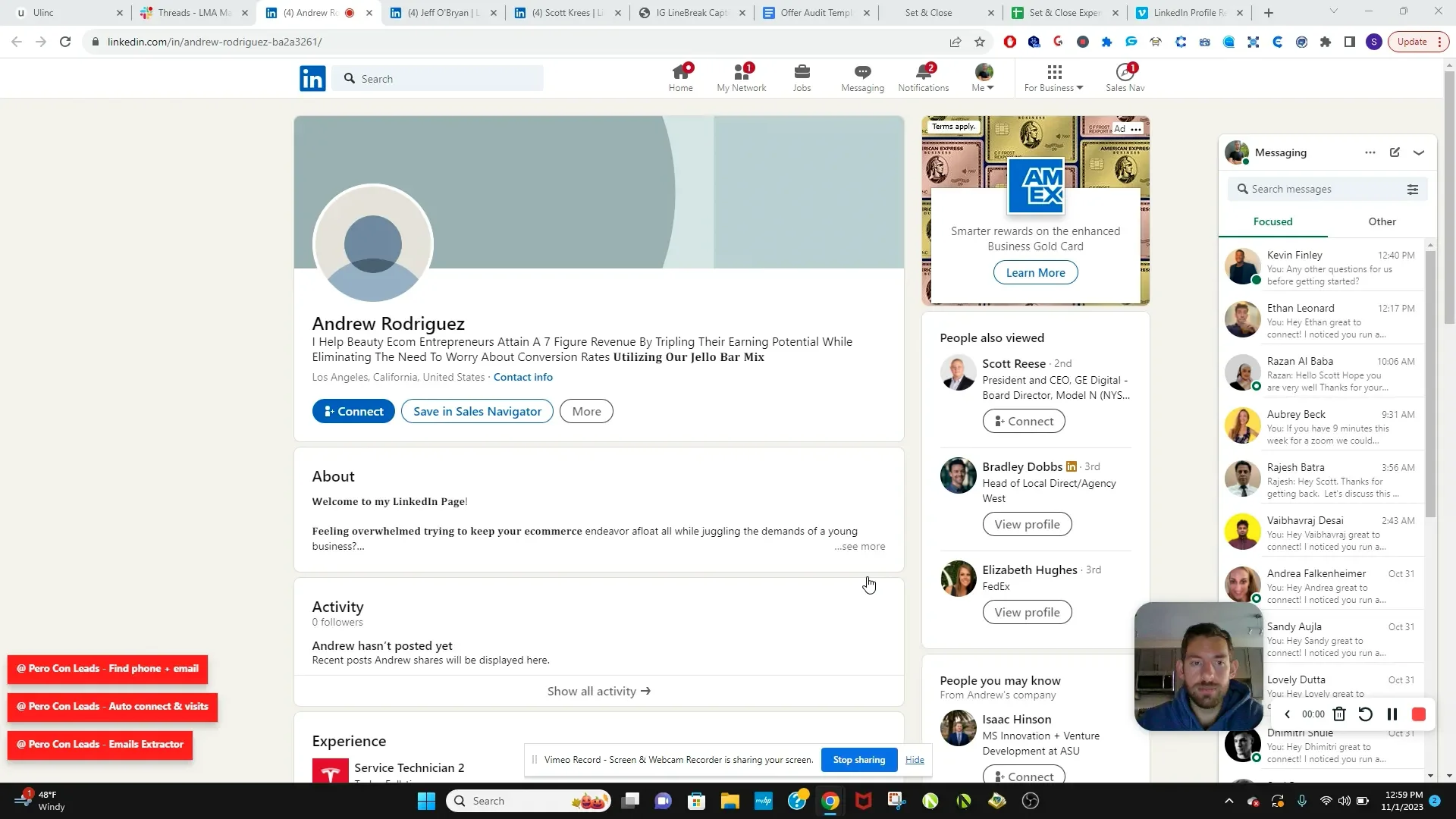Compose a new message in the Messaging panel

pos(1395,152)
